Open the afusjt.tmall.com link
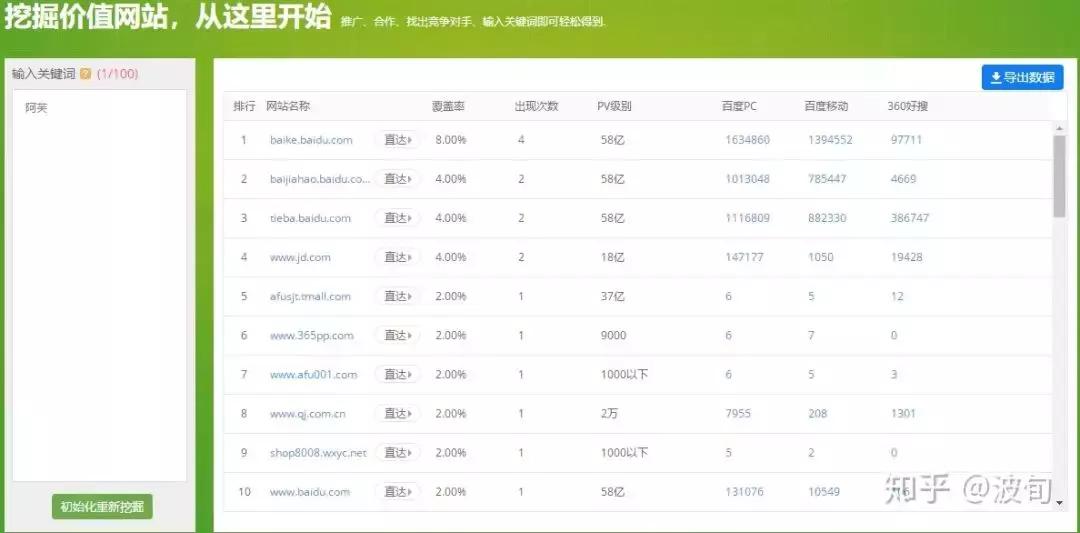1080x533 pixels. point(310,296)
